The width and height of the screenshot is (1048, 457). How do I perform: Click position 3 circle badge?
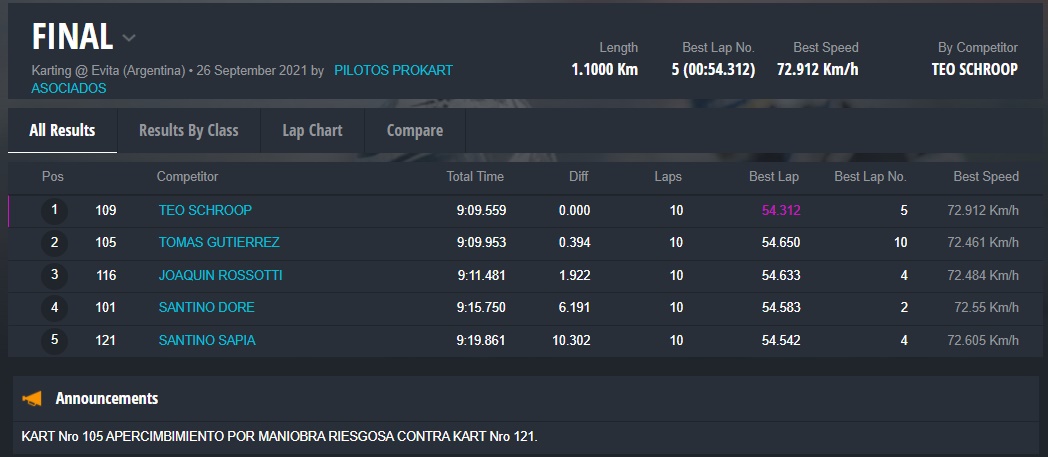tap(54, 275)
